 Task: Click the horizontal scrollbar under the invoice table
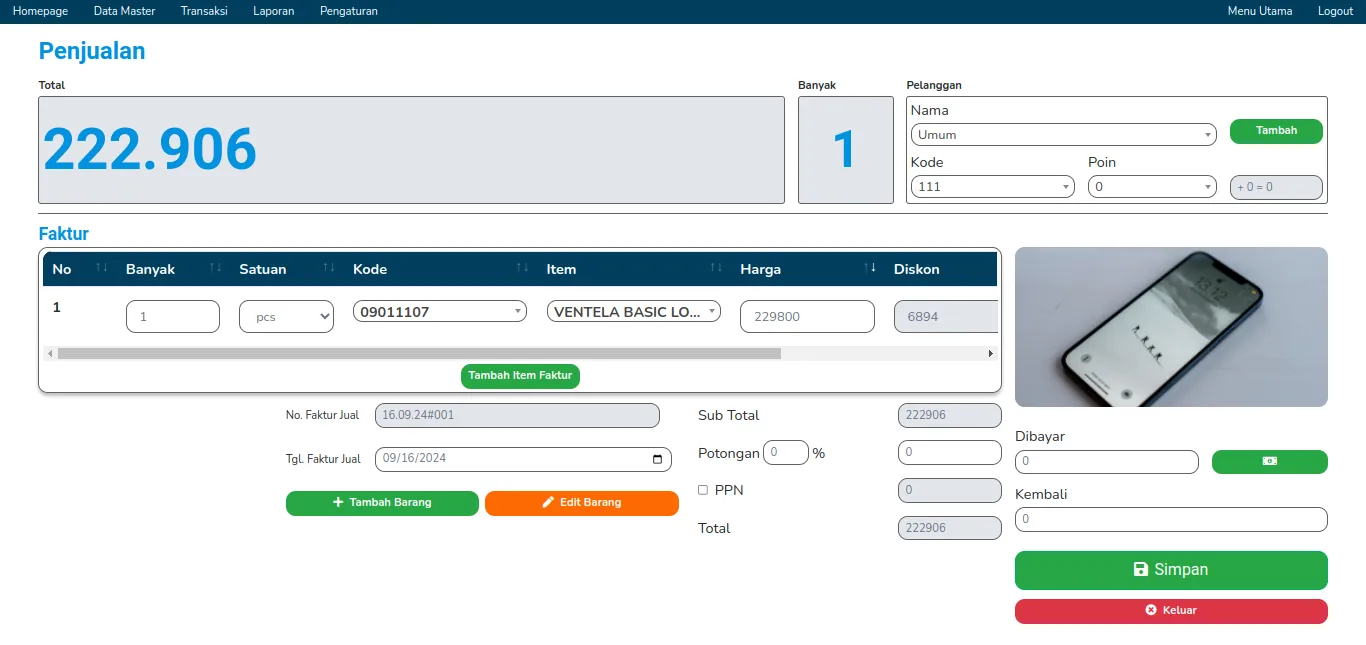tap(419, 353)
